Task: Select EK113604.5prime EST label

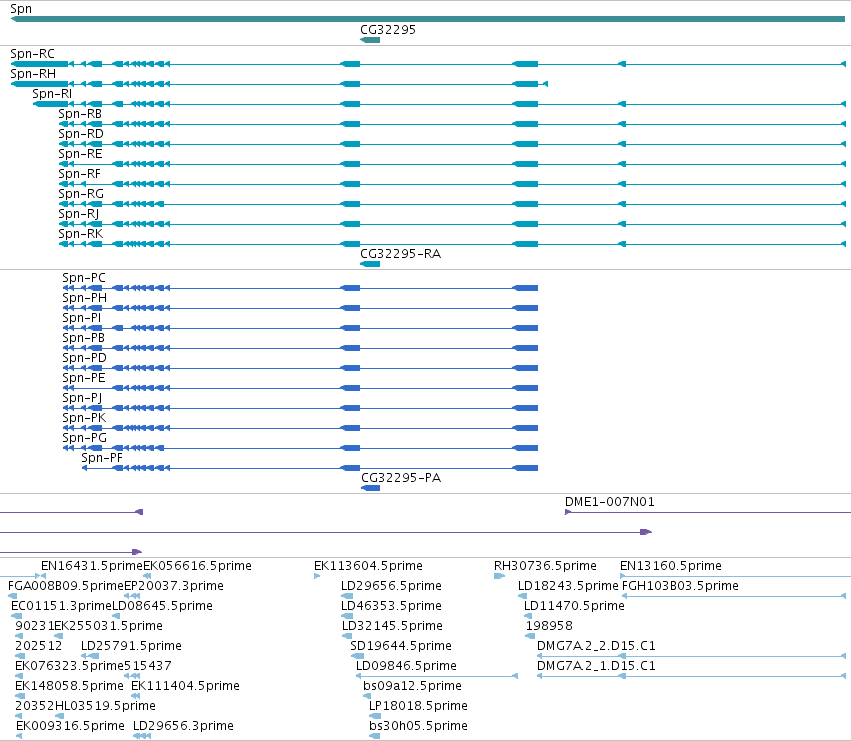Action: pos(368,566)
